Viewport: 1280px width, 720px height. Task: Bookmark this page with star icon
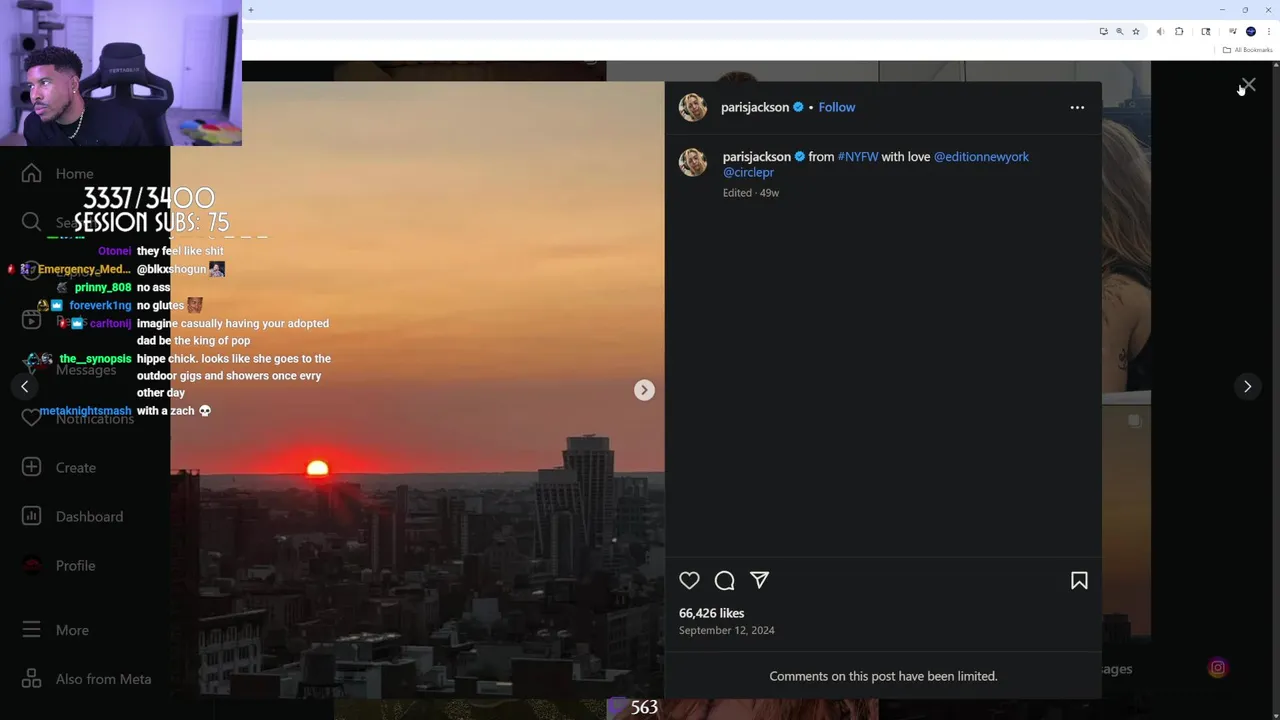coord(1136,32)
